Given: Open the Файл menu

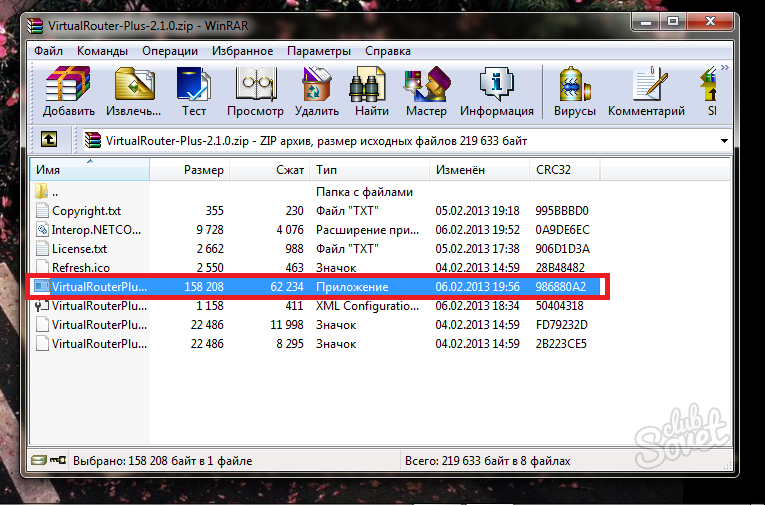Looking at the screenshot, I should (48, 50).
